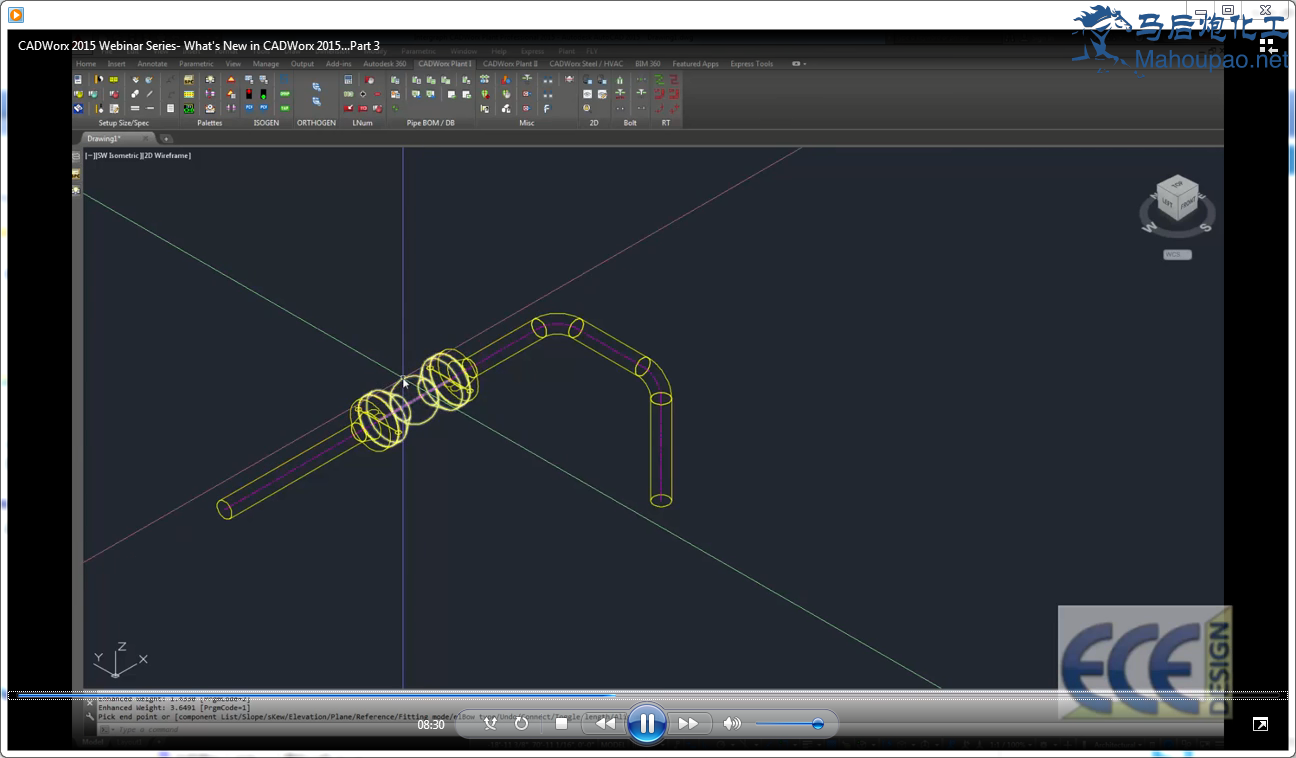Expand the Setup Size/Spec panel title
The width and height of the screenshot is (1296, 758).
(124, 123)
